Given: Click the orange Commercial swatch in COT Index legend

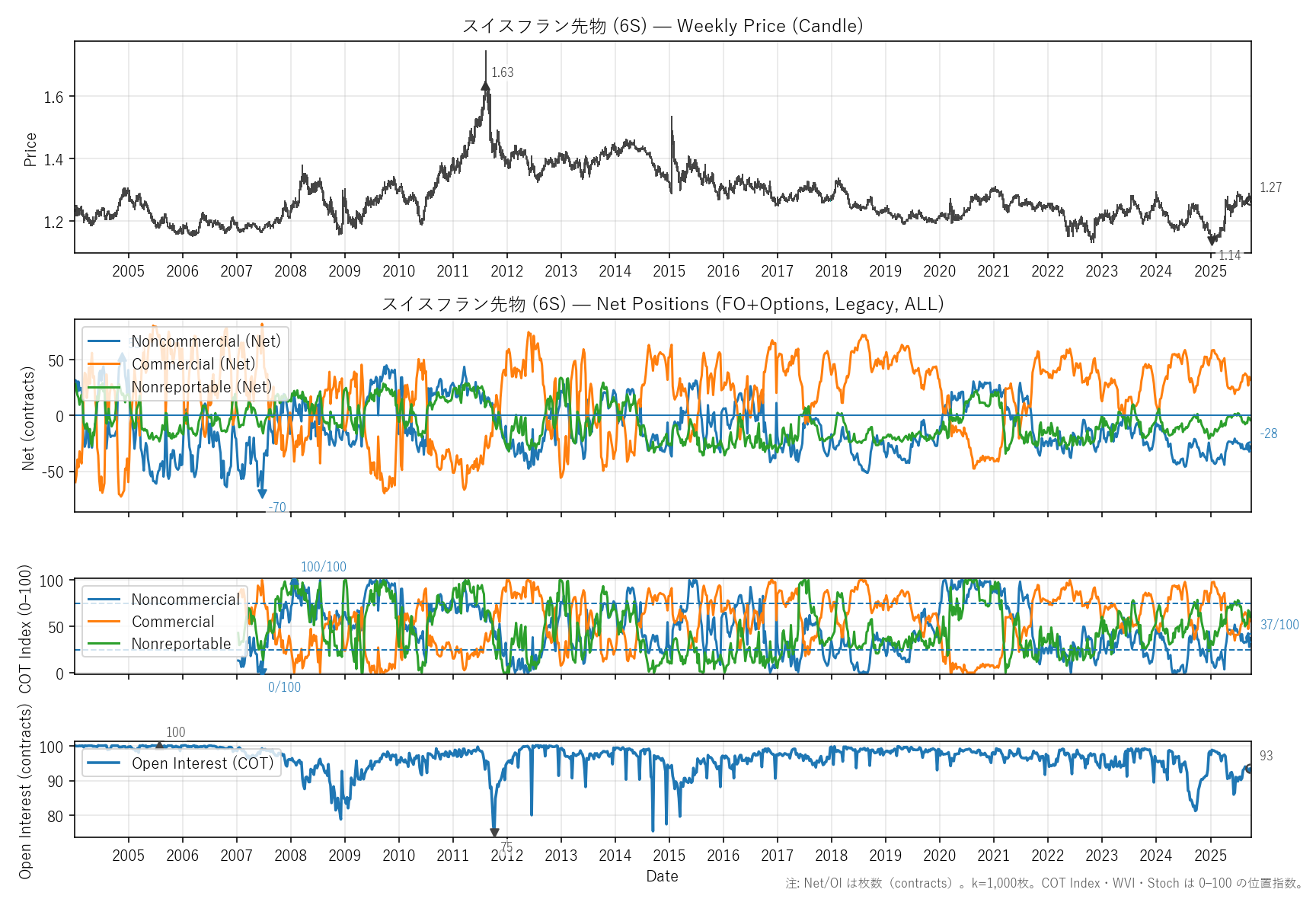Looking at the screenshot, I should click(x=104, y=622).
